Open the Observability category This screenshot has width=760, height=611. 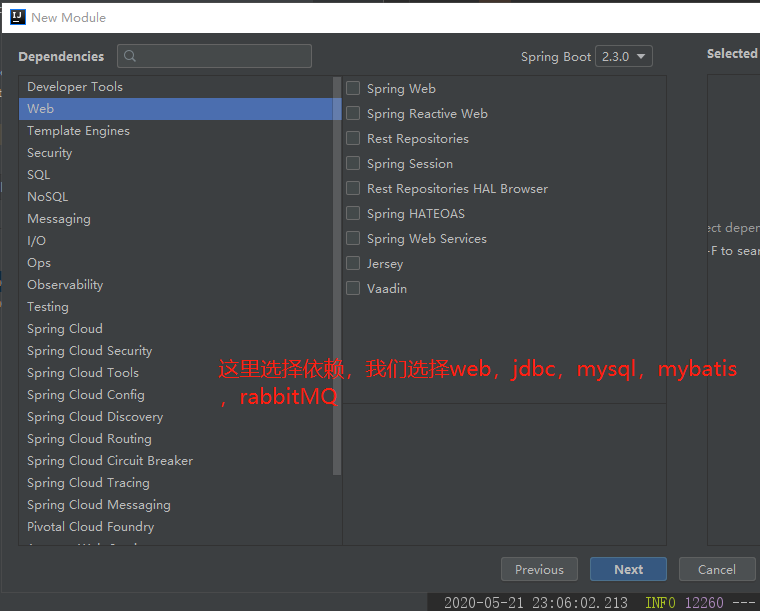coord(176,285)
